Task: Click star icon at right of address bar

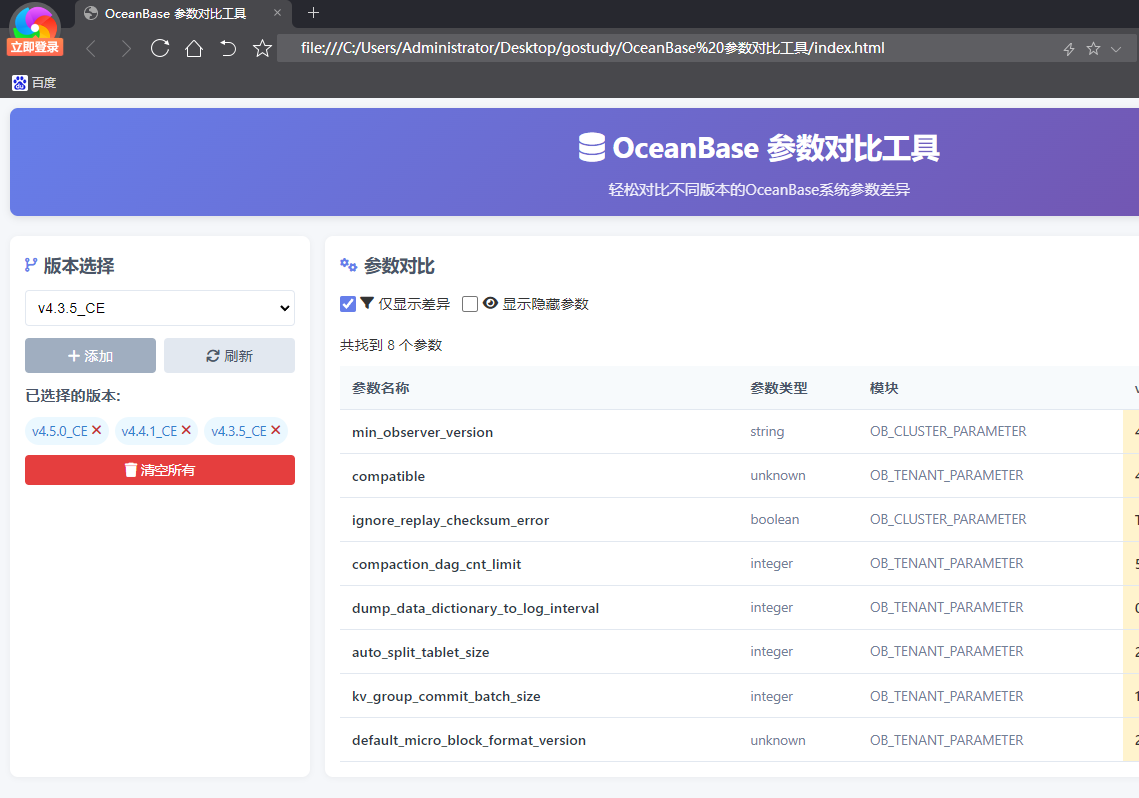Action: click(x=1093, y=49)
